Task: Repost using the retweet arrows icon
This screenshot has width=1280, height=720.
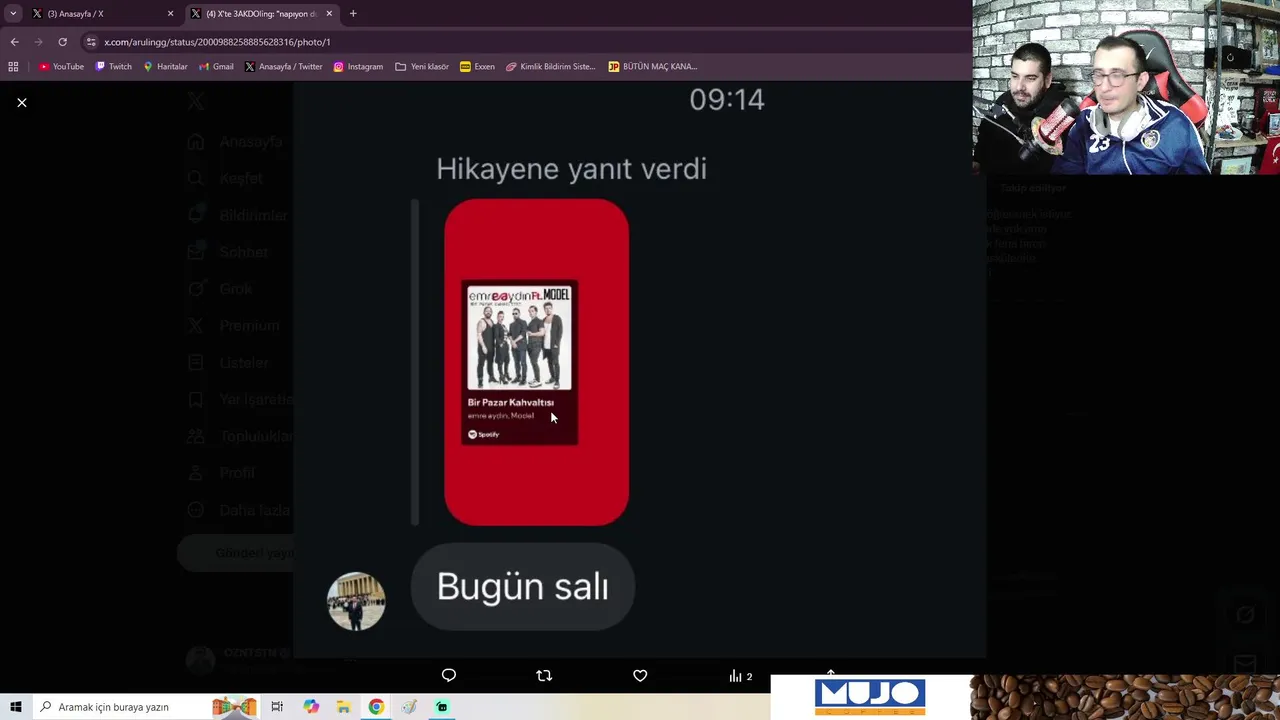Action: [x=544, y=676]
